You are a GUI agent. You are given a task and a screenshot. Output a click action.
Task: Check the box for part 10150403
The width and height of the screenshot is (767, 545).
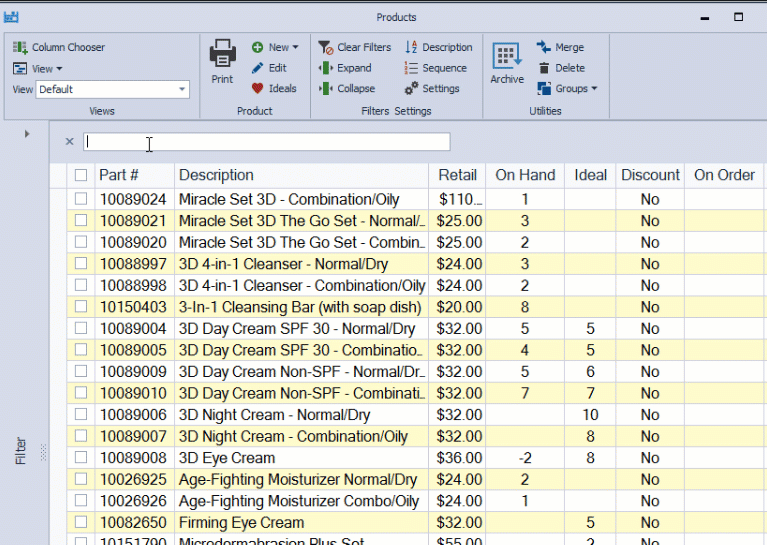tap(81, 306)
